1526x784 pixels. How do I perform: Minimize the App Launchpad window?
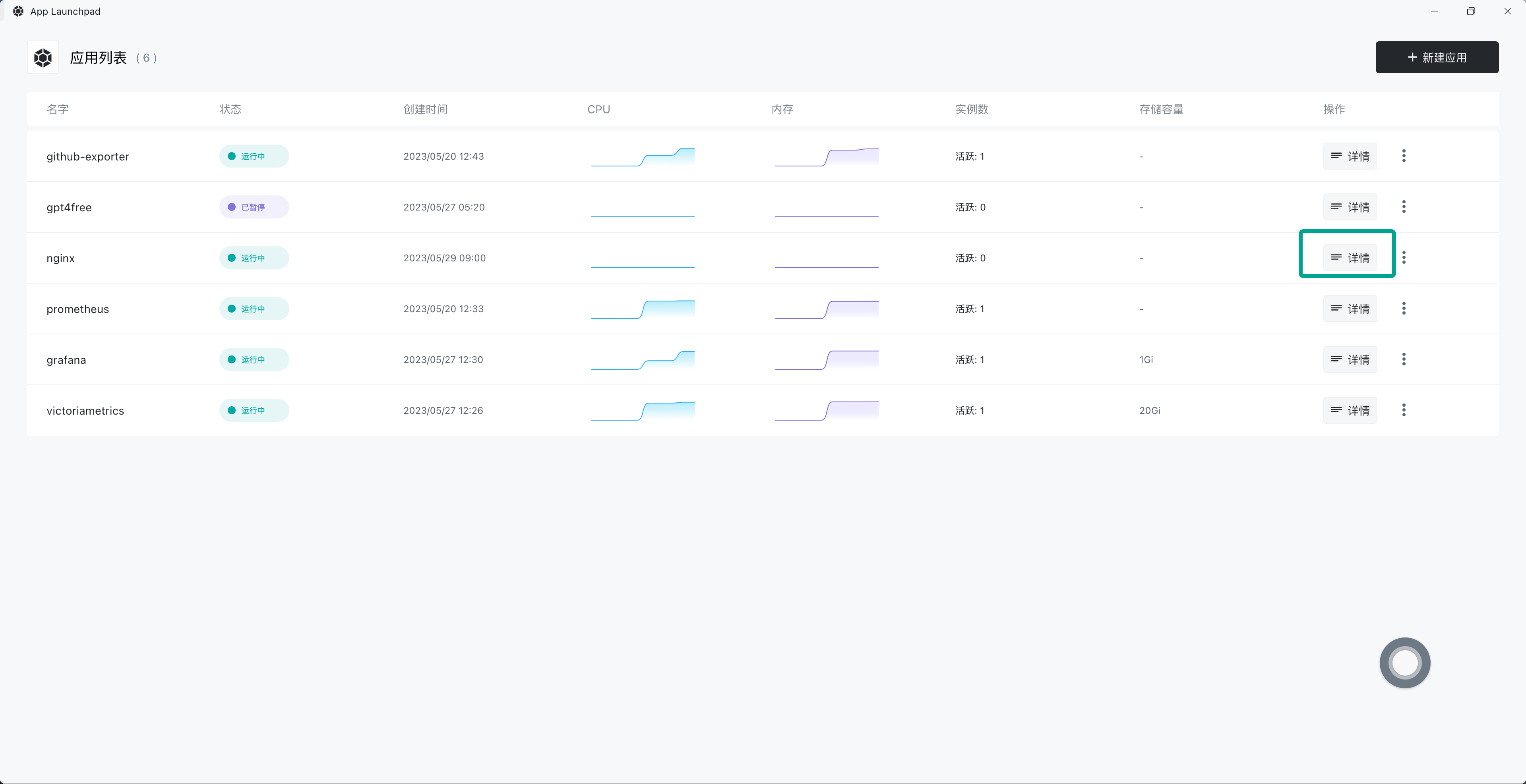pos(1434,11)
